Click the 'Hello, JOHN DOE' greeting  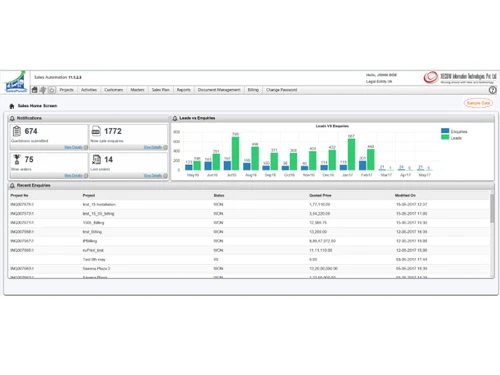381,75
